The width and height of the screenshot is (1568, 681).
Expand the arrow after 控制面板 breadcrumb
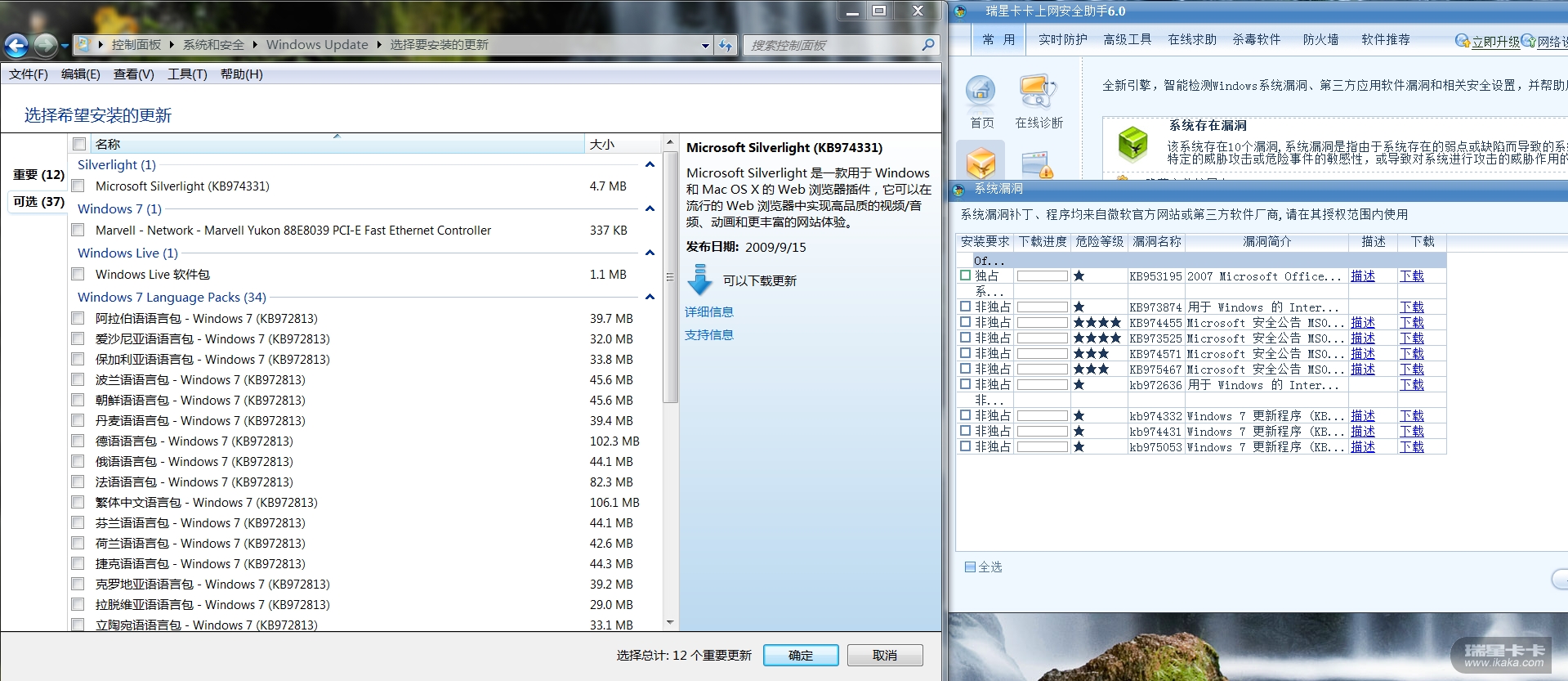click(x=172, y=45)
